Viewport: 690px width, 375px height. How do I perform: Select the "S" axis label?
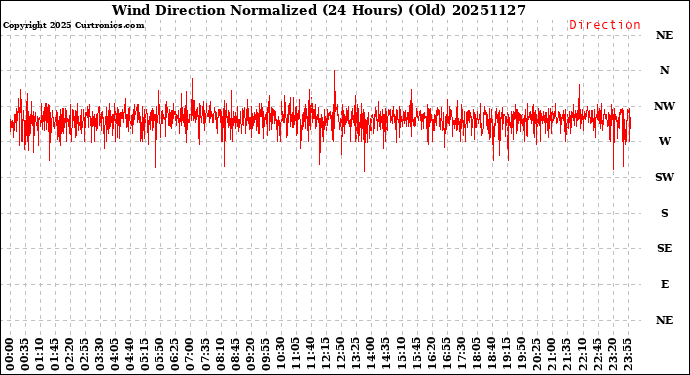click(664, 213)
